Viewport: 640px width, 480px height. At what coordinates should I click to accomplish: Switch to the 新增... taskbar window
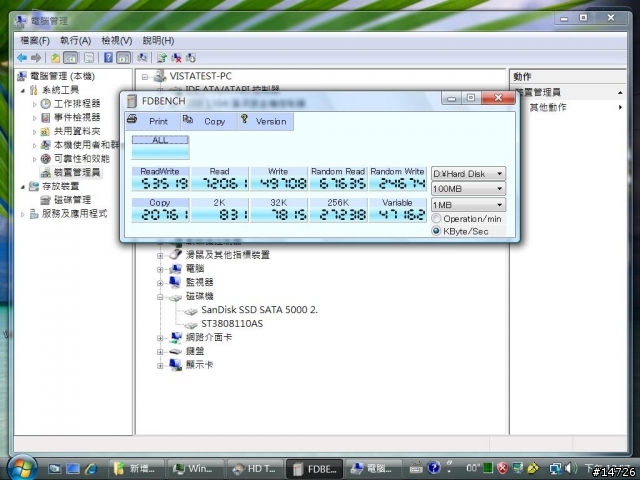(x=136, y=469)
